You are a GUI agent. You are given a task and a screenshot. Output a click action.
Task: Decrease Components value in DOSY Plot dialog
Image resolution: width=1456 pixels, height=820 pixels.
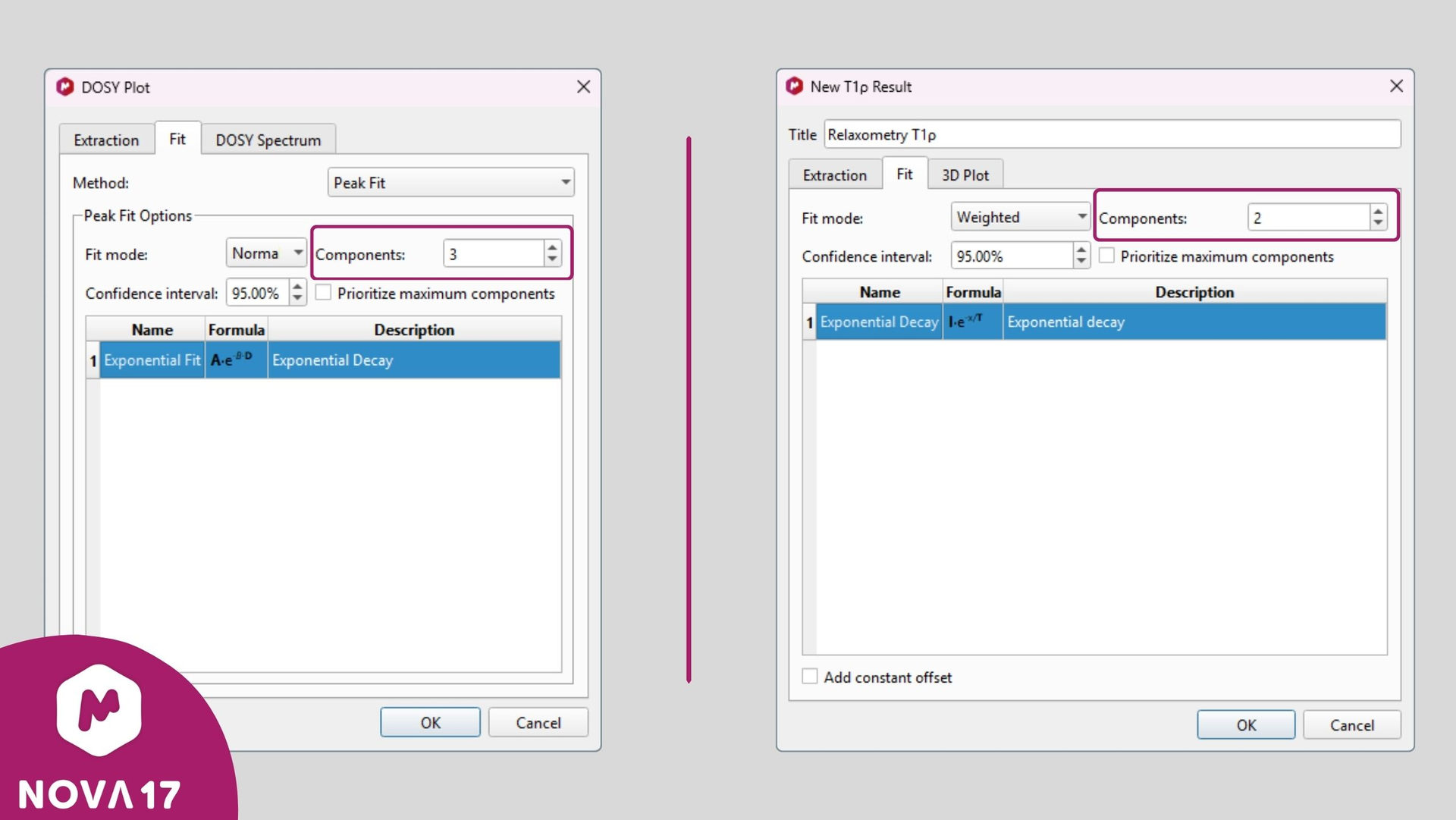553,260
